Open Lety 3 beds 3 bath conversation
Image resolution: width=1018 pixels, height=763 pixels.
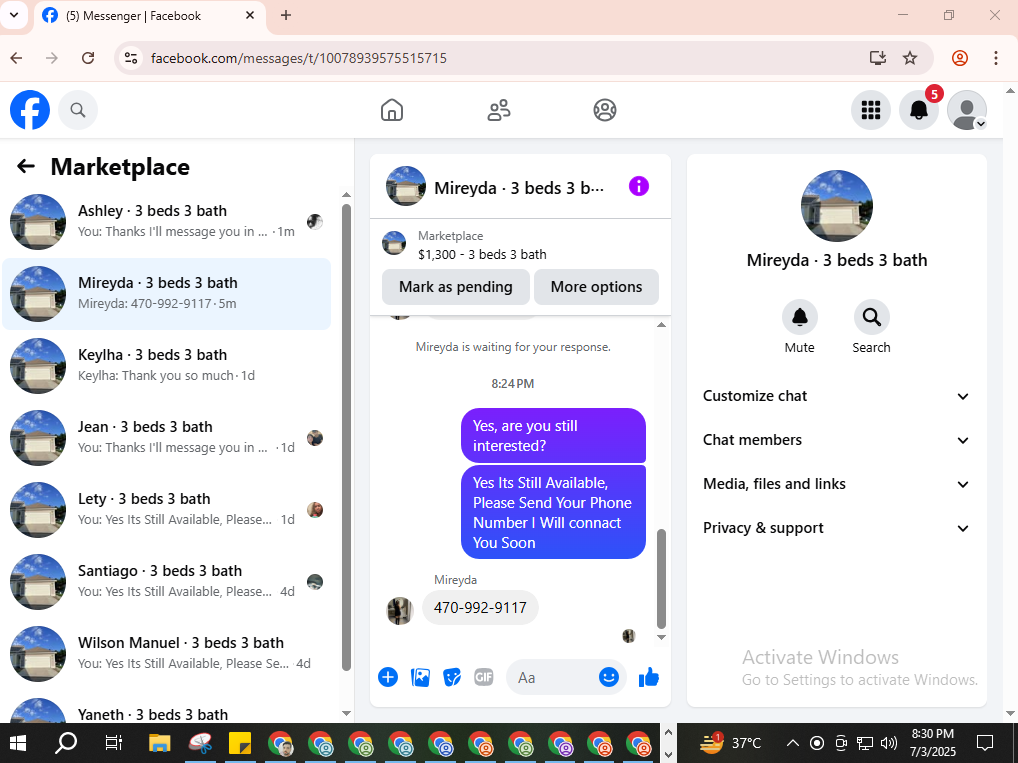coord(167,510)
